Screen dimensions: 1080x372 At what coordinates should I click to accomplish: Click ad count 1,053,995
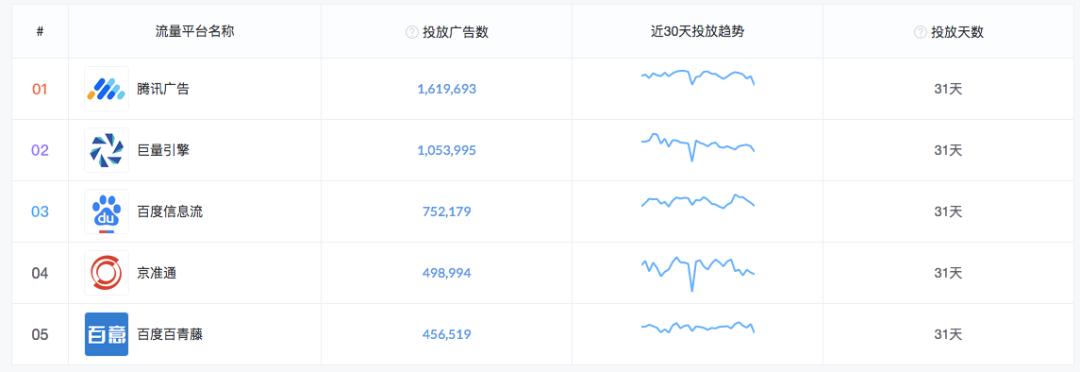pyautogui.click(x=446, y=150)
